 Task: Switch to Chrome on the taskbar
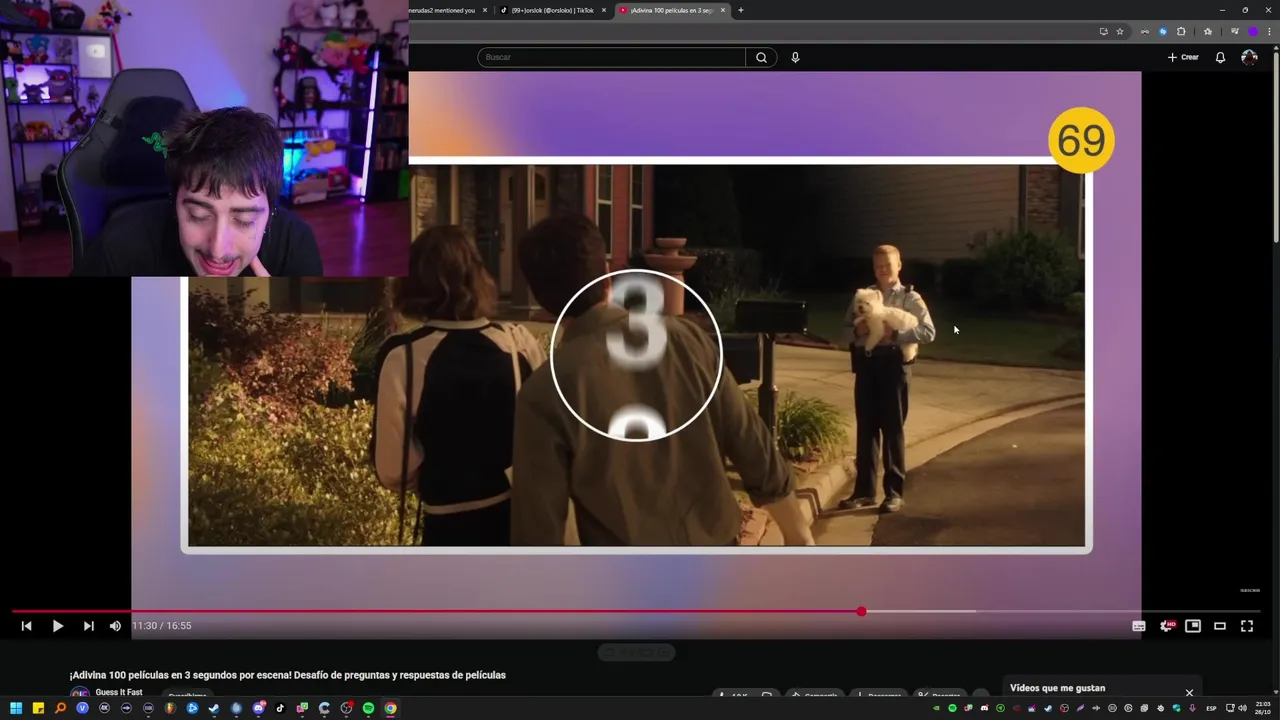390,708
